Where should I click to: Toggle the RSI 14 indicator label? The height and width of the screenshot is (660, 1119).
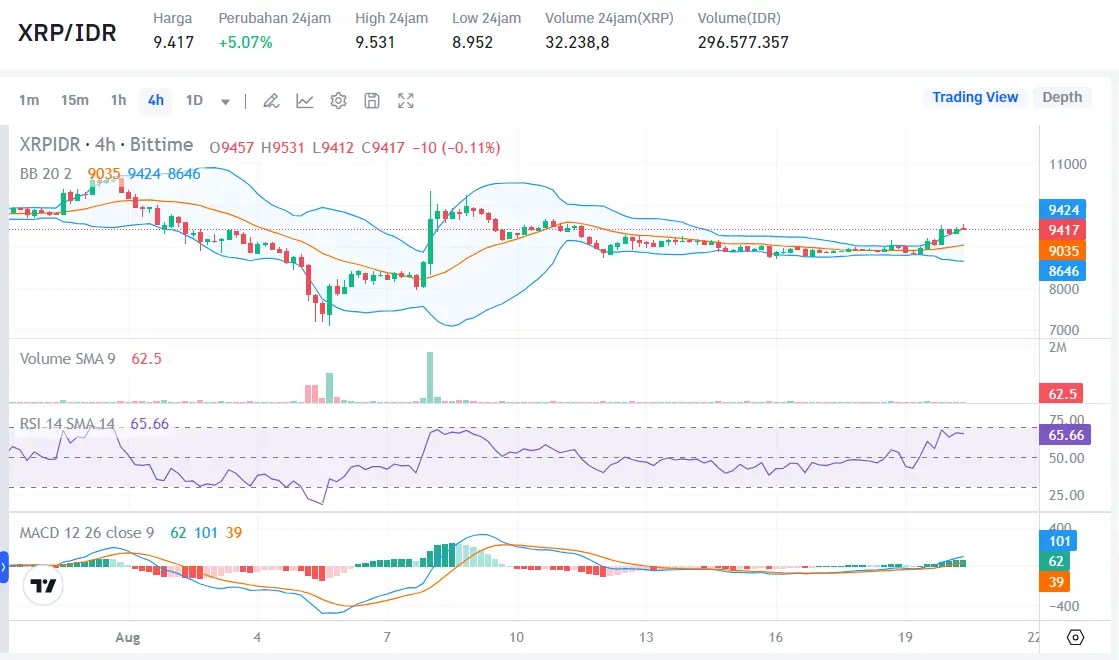[66, 424]
